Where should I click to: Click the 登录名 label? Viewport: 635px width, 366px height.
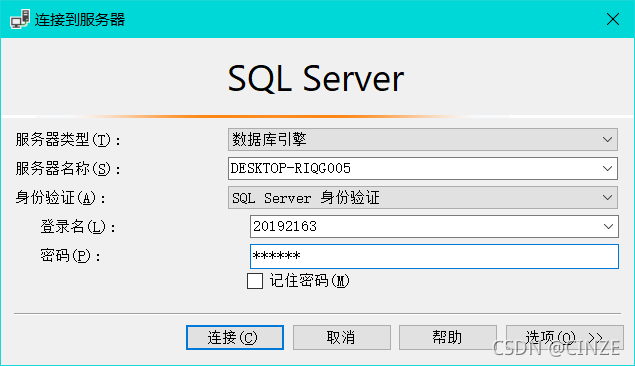click(78, 227)
